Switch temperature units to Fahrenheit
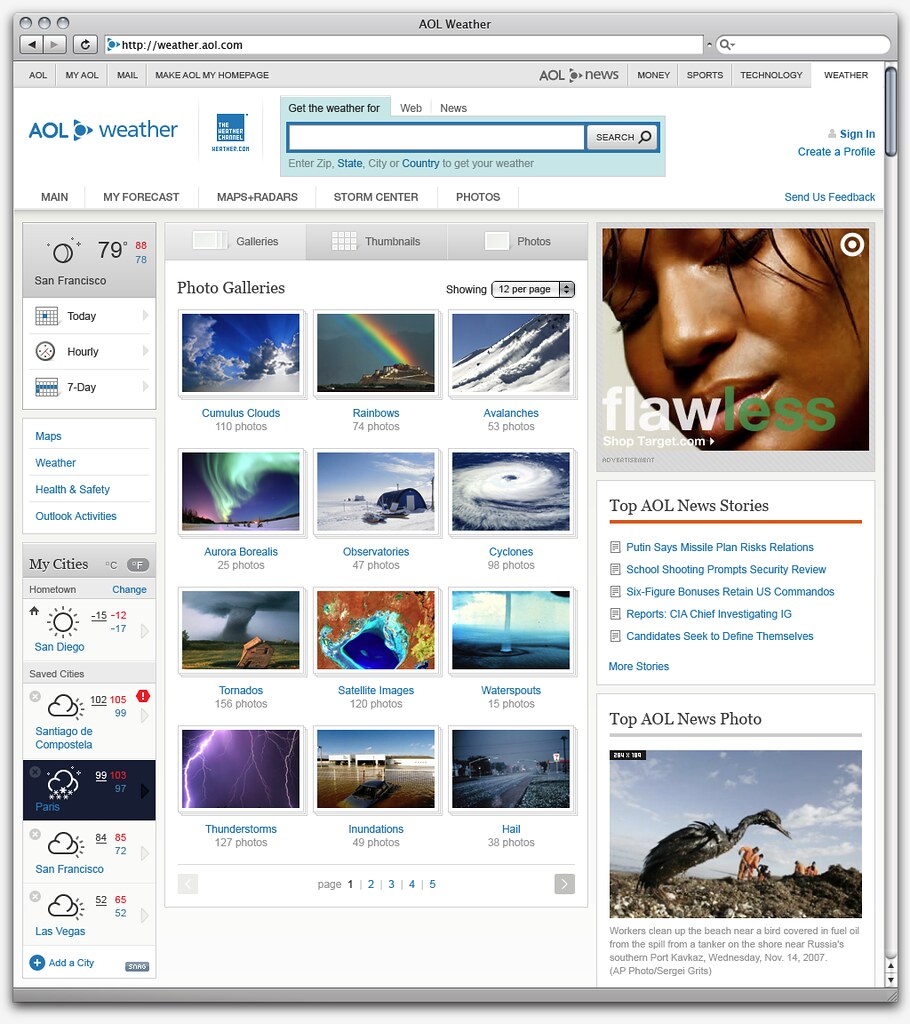Image resolution: width=910 pixels, height=1024 pixels. (138, 565)
